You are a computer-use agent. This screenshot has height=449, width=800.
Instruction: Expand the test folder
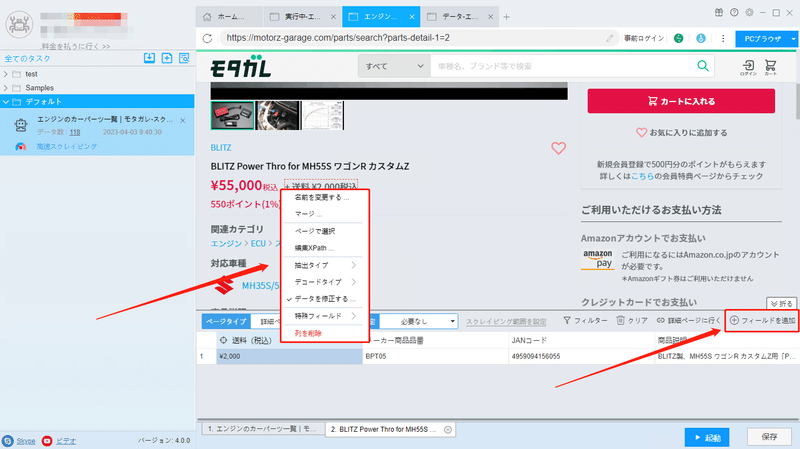[6, 74]
